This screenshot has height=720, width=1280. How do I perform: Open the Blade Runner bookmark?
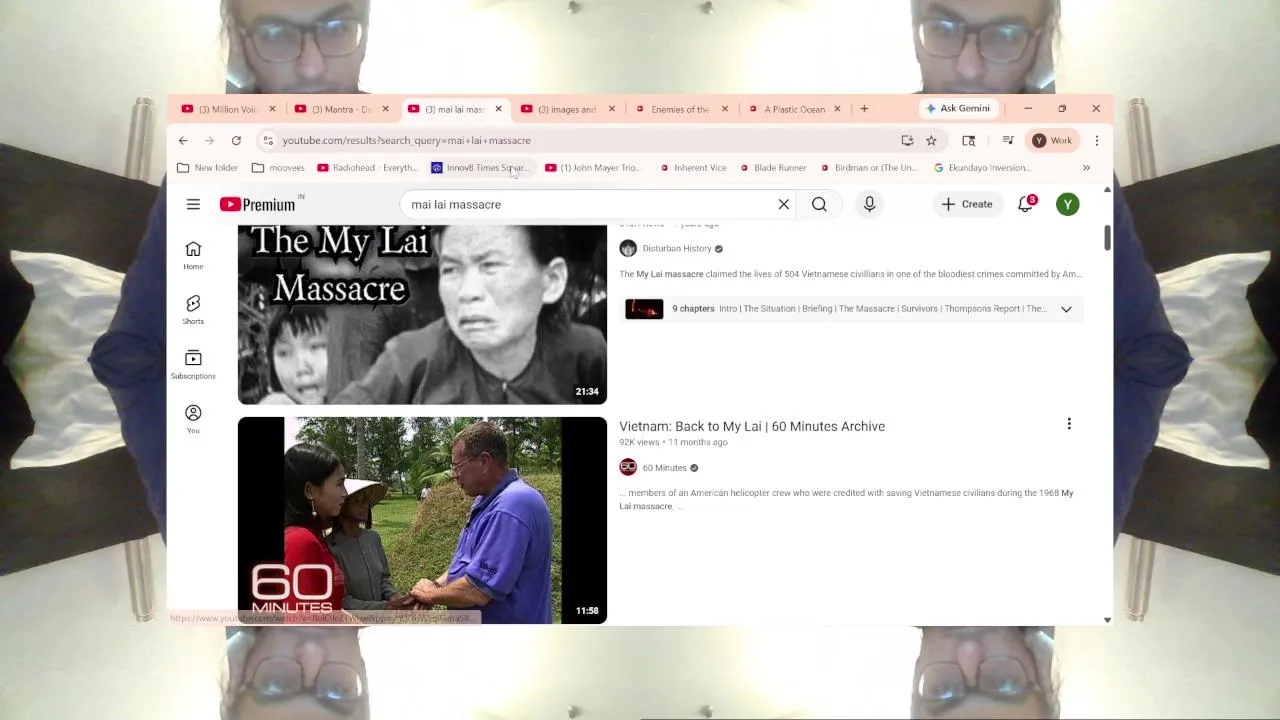click(x=772, y=167)
